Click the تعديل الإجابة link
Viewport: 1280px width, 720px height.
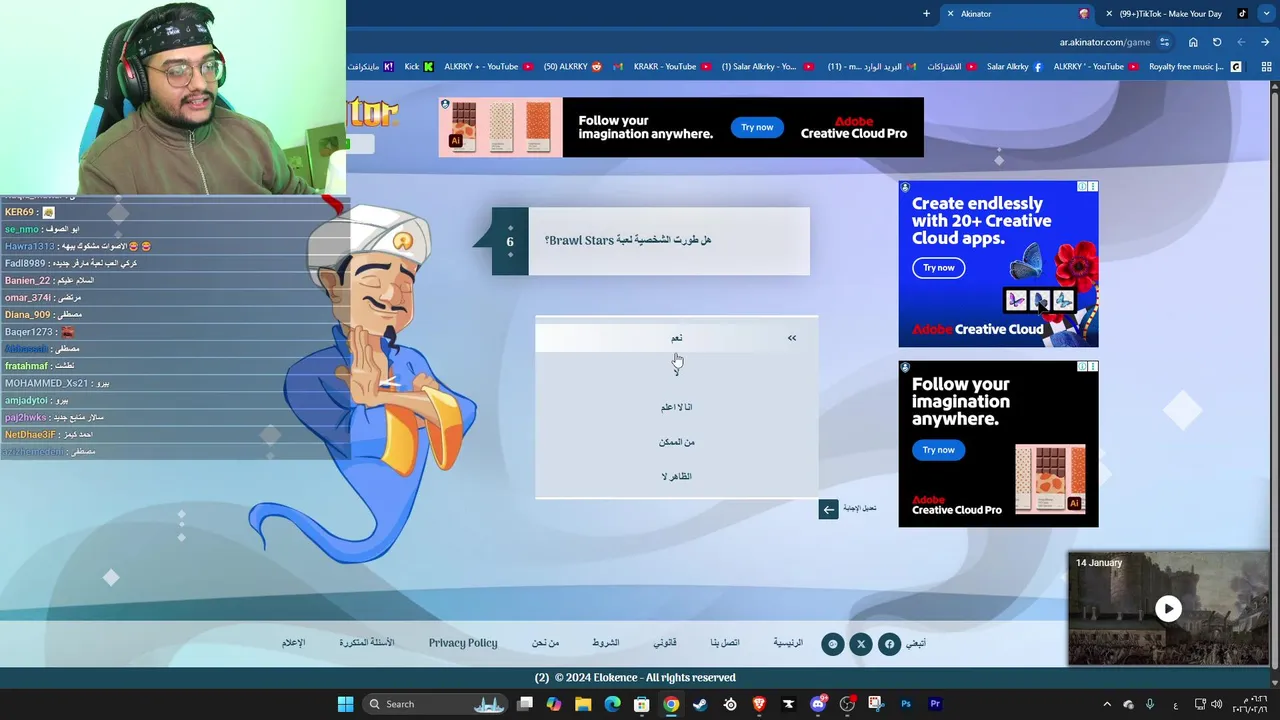point(859,508)
